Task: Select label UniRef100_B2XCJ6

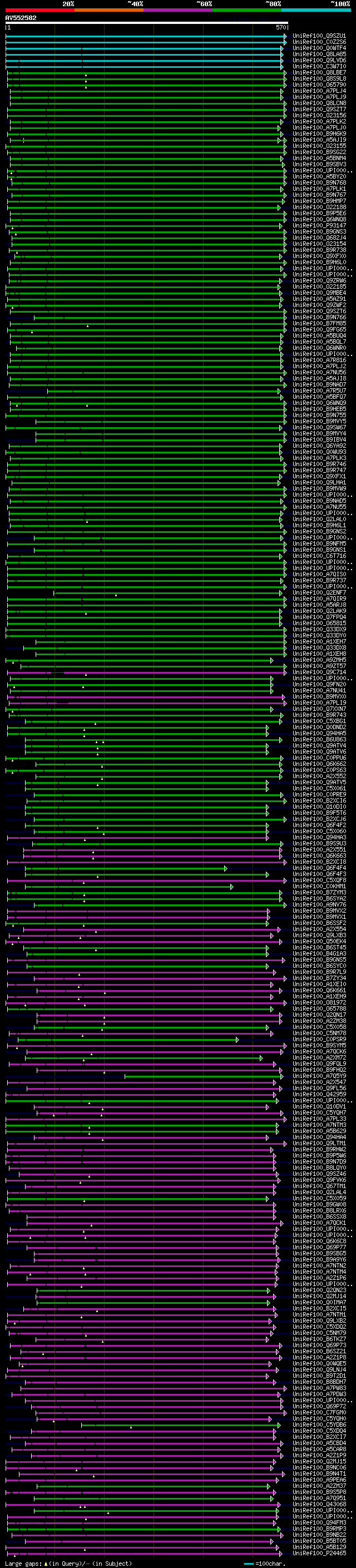Action: click(319, 819)
